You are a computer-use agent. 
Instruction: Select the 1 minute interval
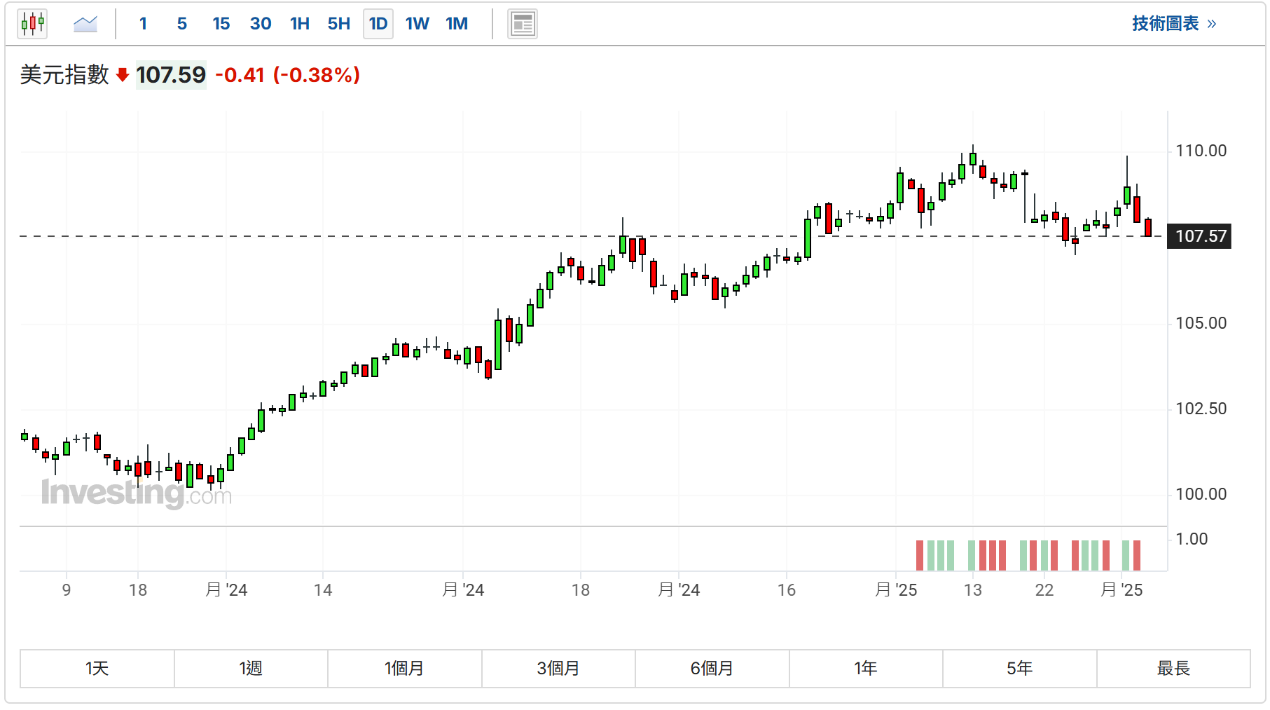[143, 23]
